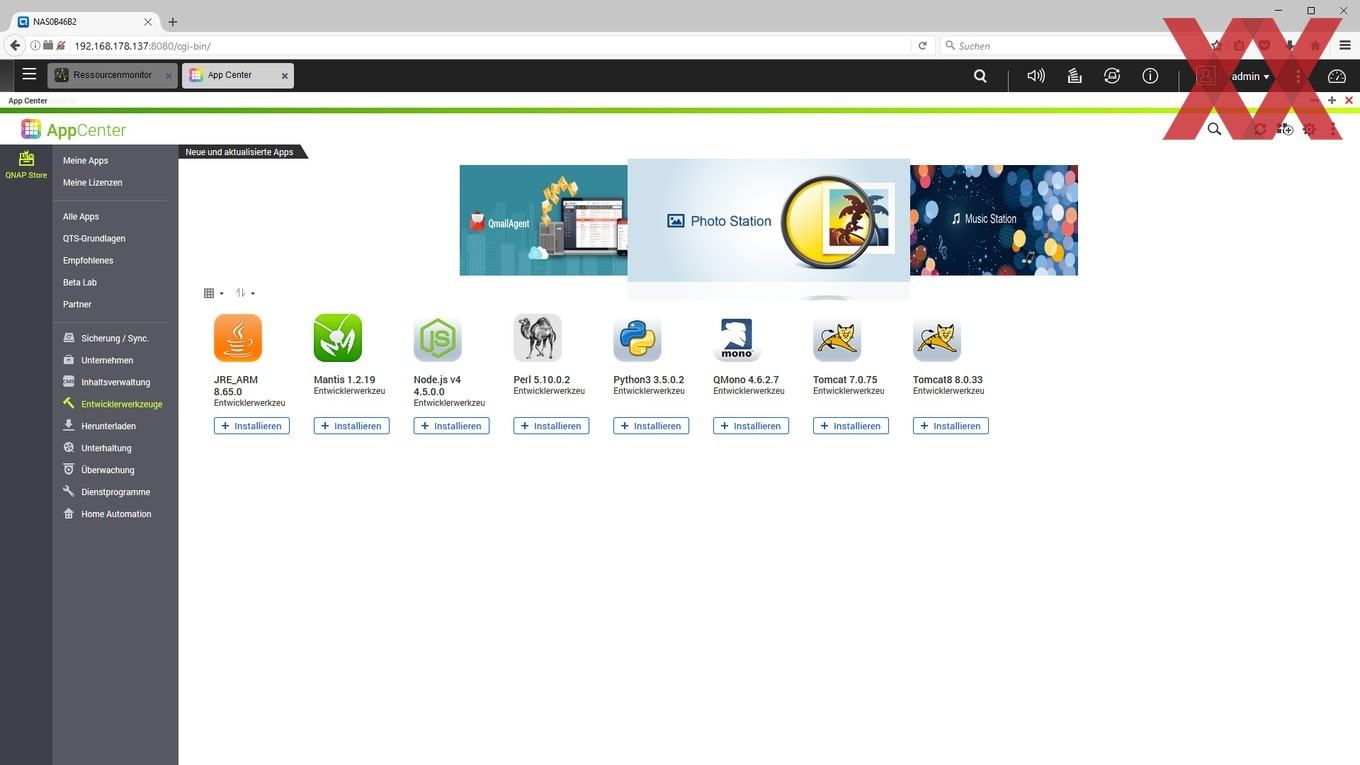Click the Music Station banner

click(994, 220)
